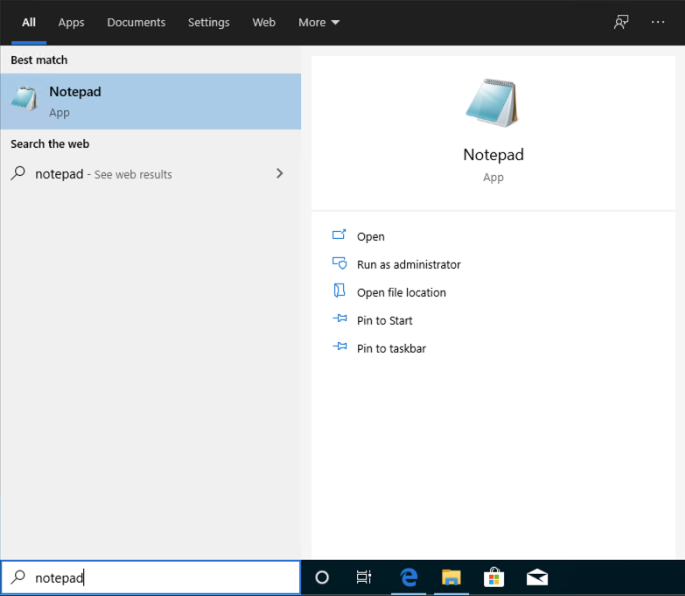Select the Notepad best match result

(x=151, y=101)
